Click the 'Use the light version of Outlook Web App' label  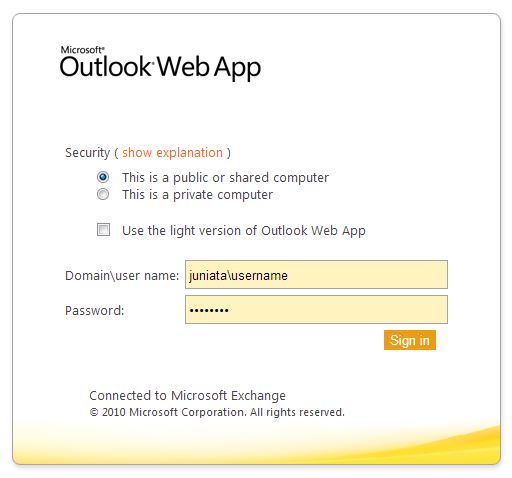pyautogui.click(x=244, y=231)
